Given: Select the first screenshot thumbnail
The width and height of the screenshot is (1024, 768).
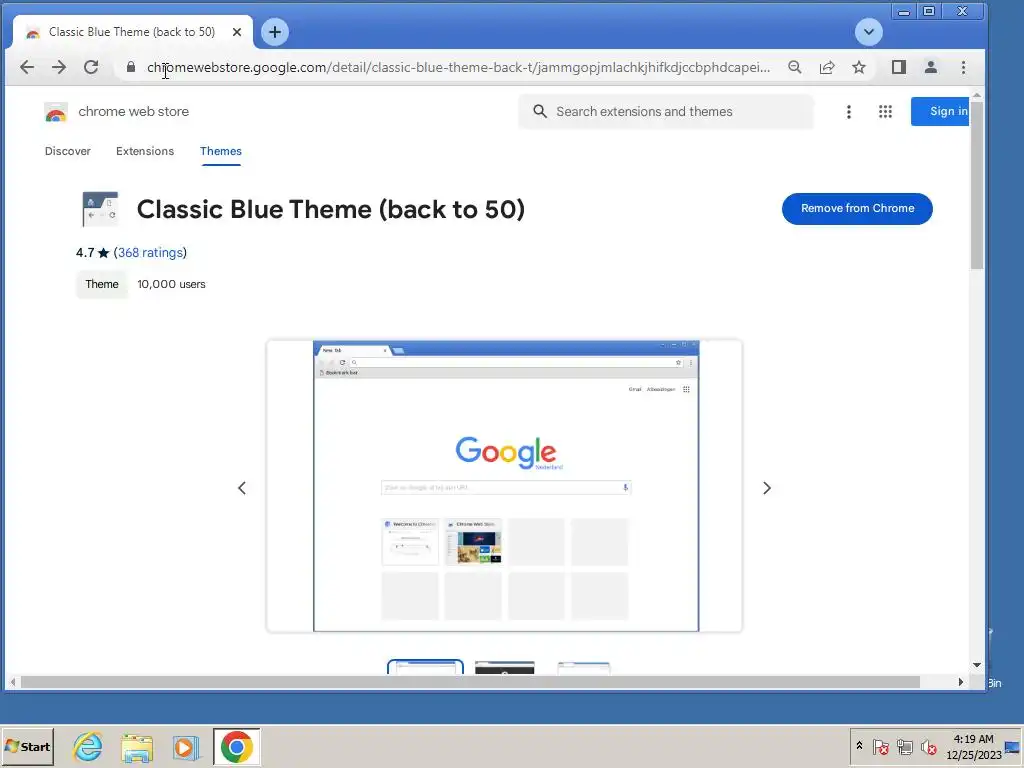Looking at the screenshot, I should click(425, 667).
